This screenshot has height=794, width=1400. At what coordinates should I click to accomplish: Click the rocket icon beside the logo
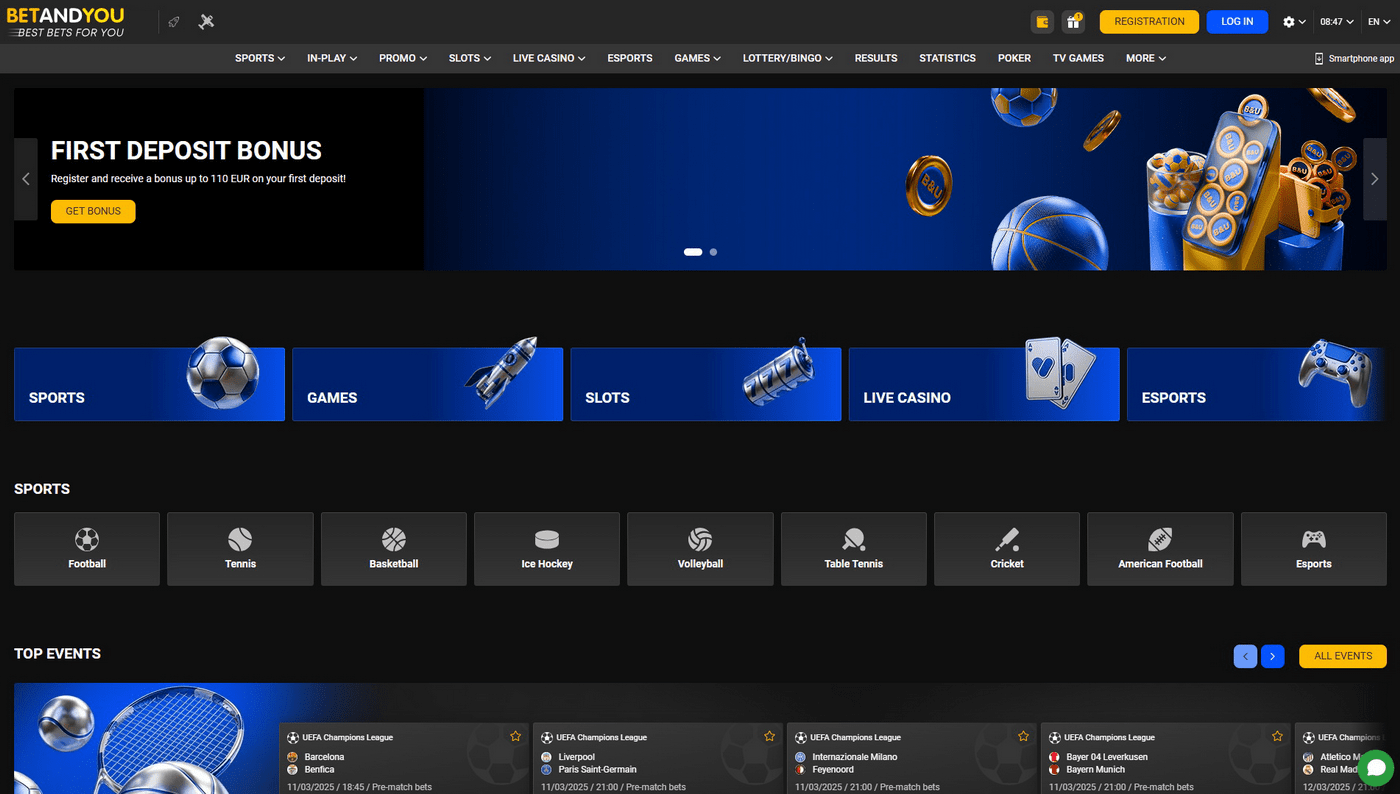(174, 22)
